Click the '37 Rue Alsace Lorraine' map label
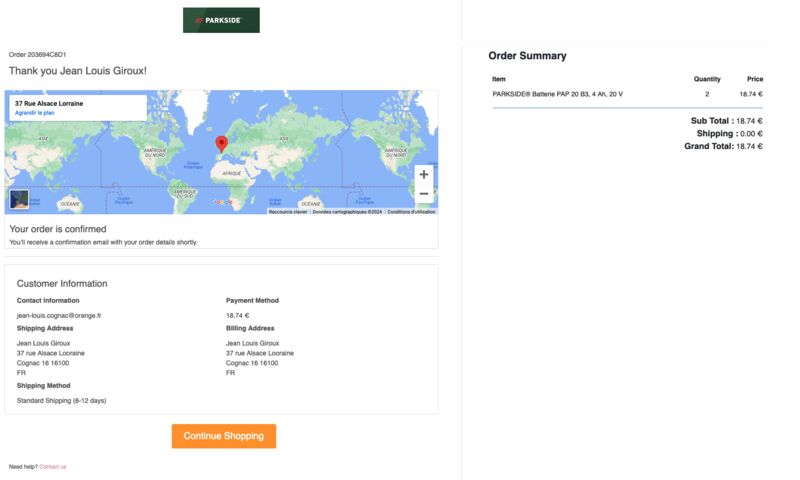 pos(49,103)
